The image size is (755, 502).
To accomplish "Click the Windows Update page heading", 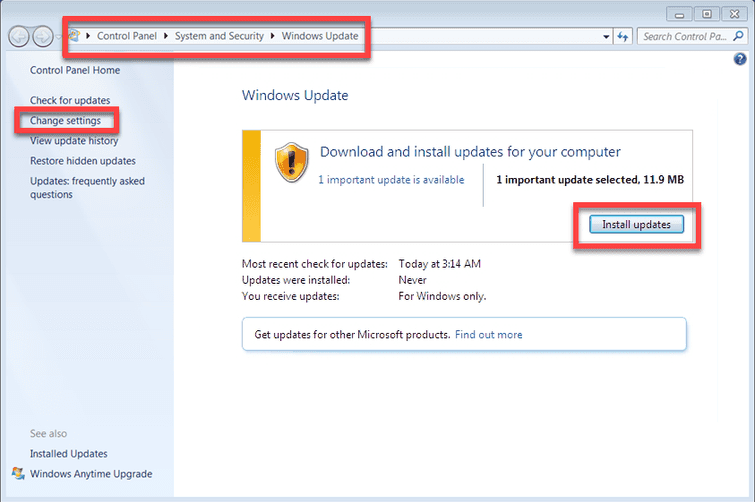I will 295,95.
